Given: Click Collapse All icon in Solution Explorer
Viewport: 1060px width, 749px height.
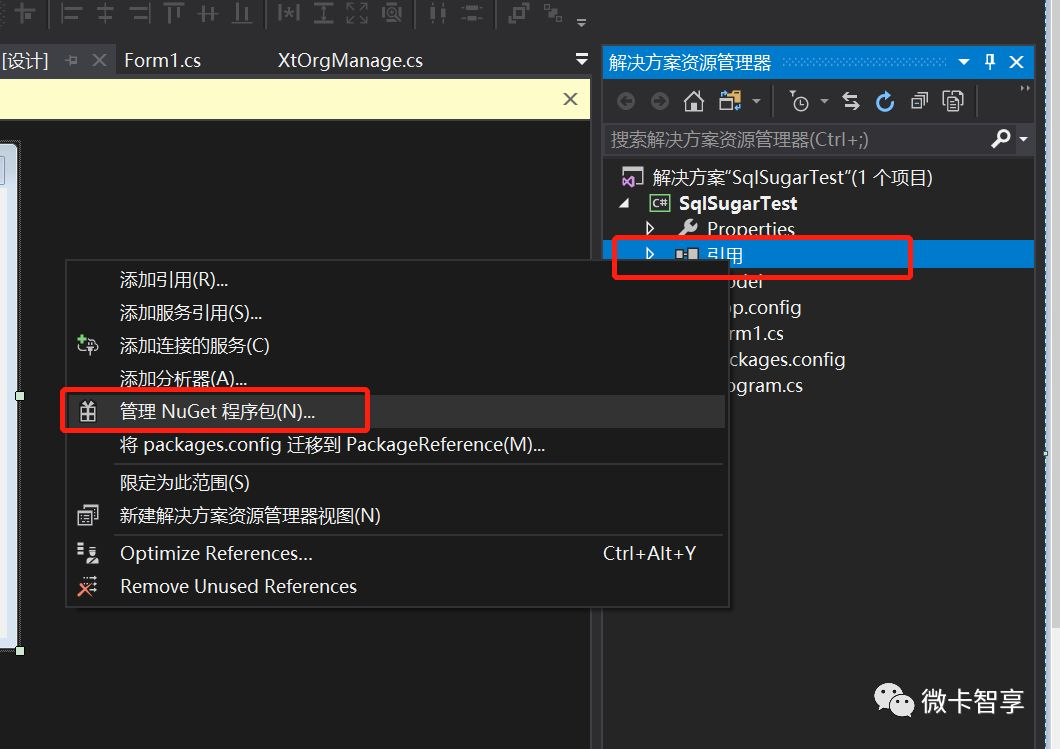Looking at the screenshot, I should pyautogui.click(x=919, y=101).
